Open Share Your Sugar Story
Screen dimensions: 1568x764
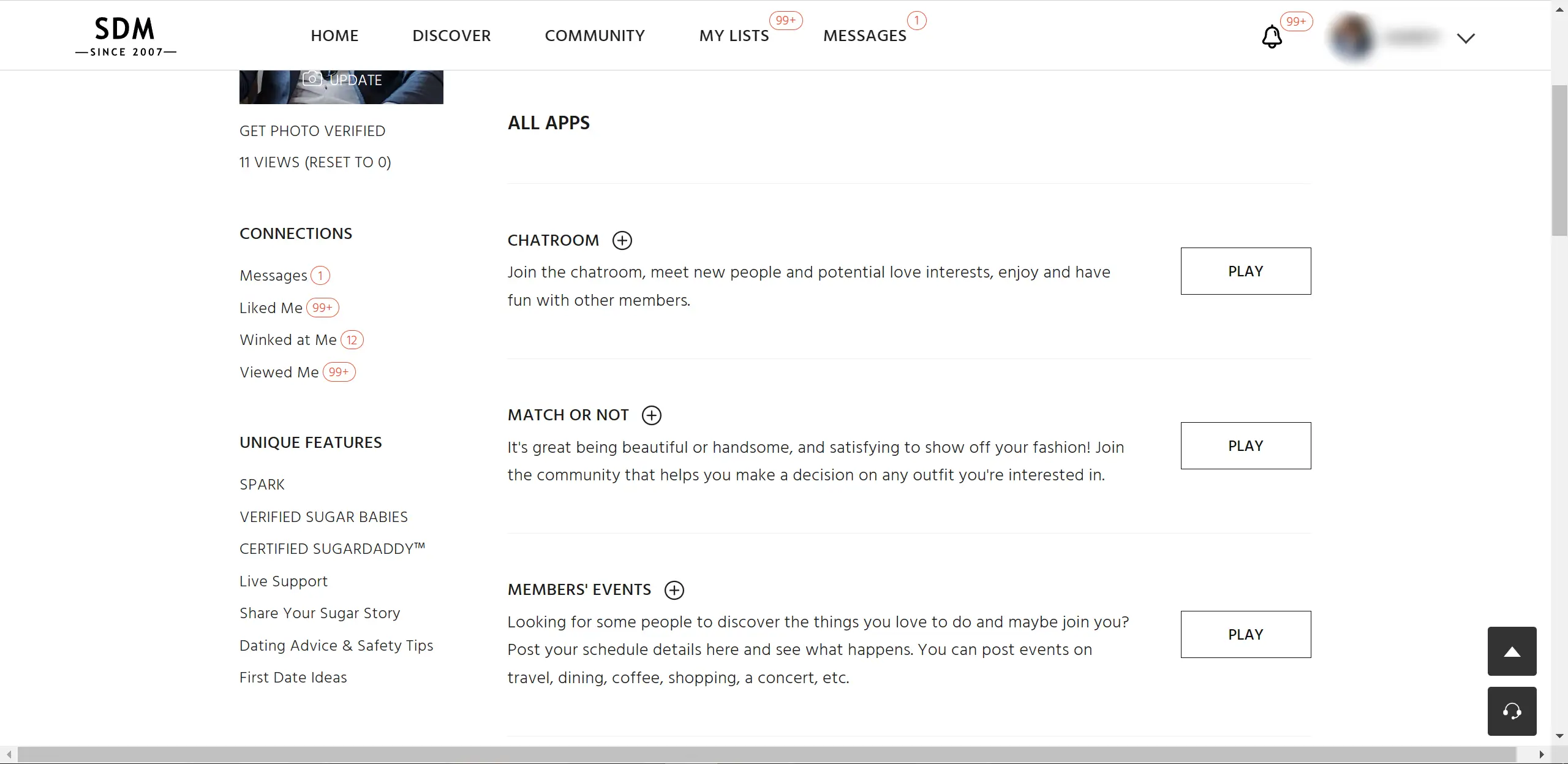click(x=320, y=613)
